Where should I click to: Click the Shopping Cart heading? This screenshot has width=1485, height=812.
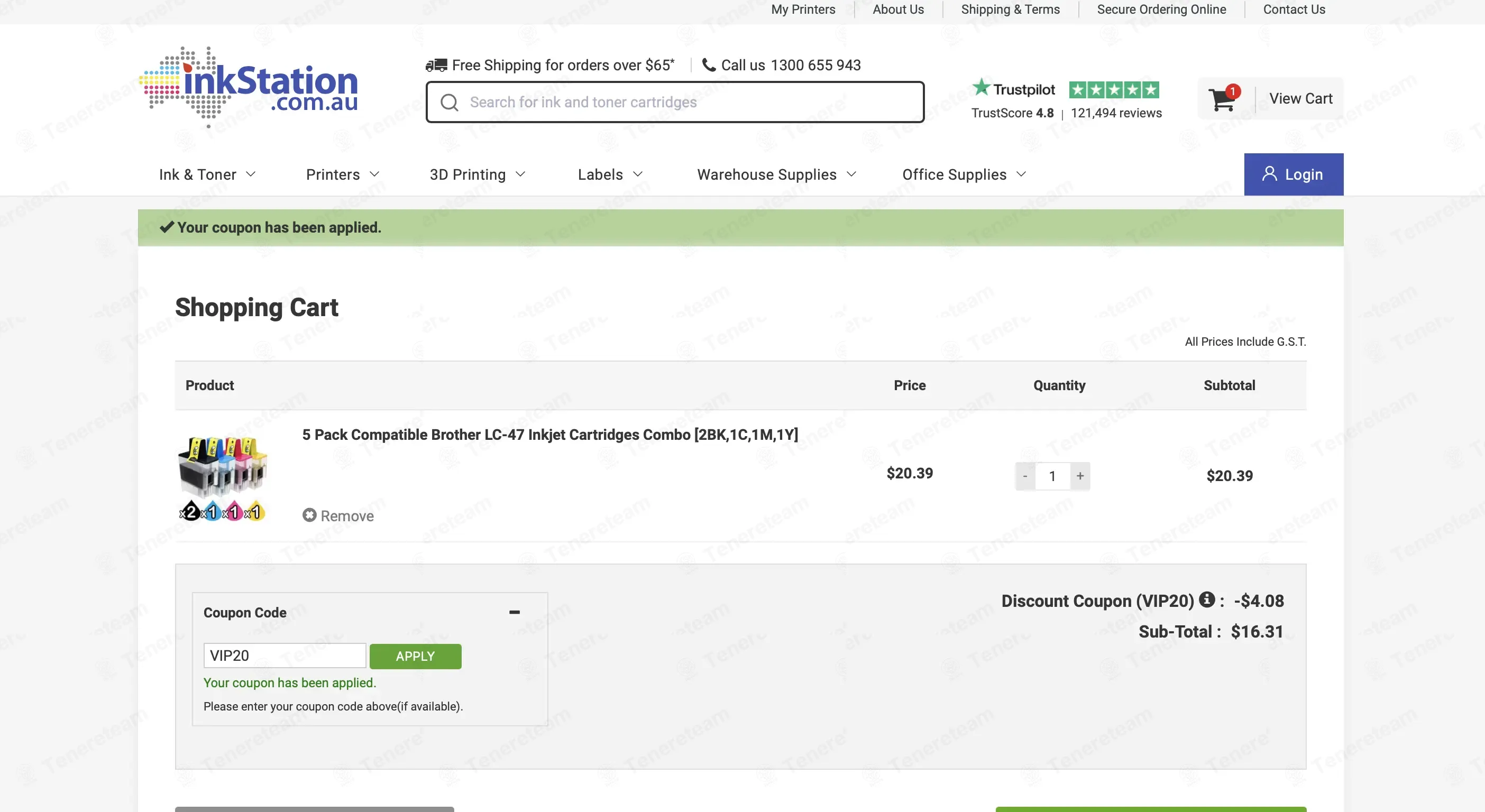pos(256,307)
